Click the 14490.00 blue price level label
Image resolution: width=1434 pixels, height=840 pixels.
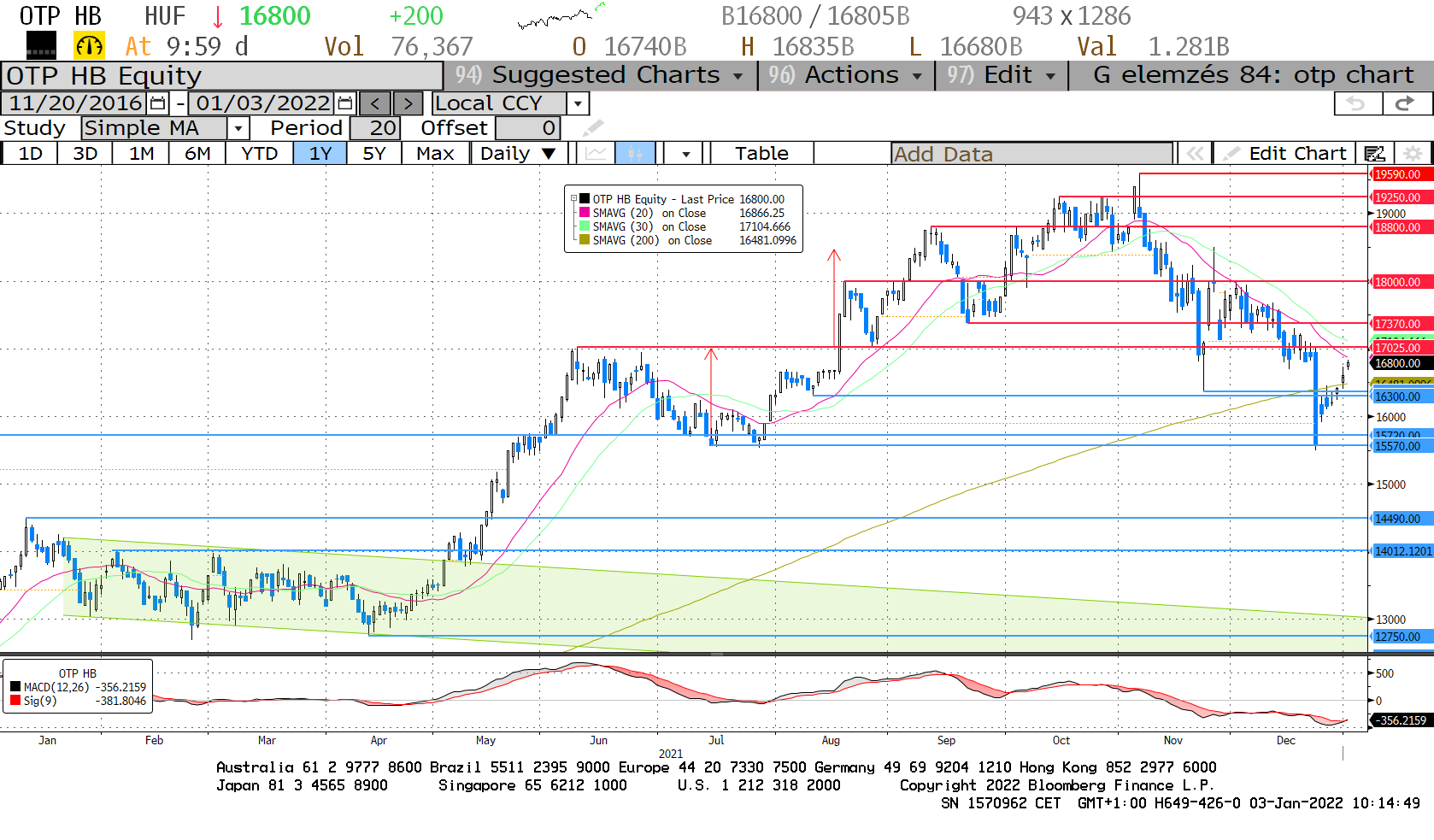(1401, 519)
